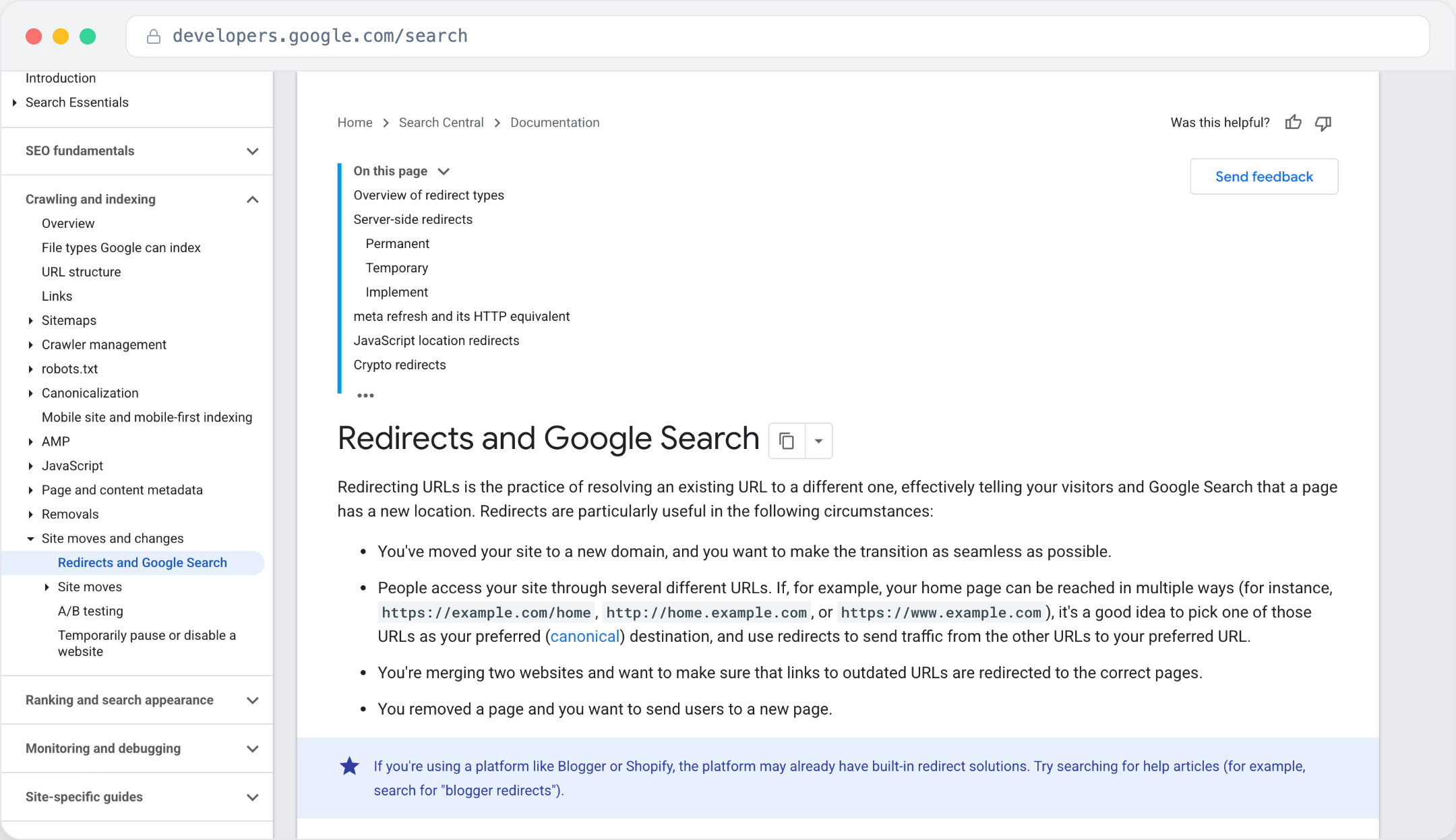The width and height of the screenshot is (1456, 840).
Task: Click the thumbs down not helpful icon
Action: click(1323, 123)
